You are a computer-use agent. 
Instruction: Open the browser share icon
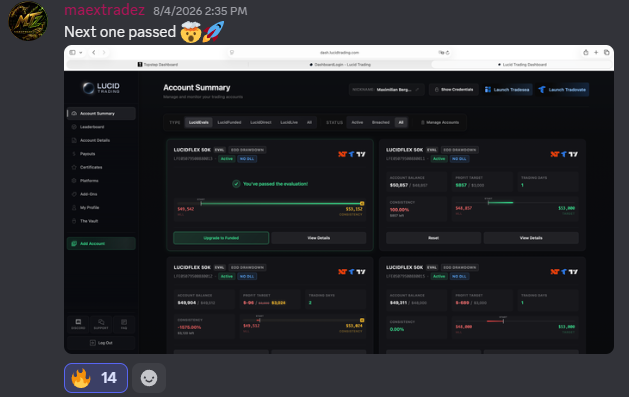(586, 53)
